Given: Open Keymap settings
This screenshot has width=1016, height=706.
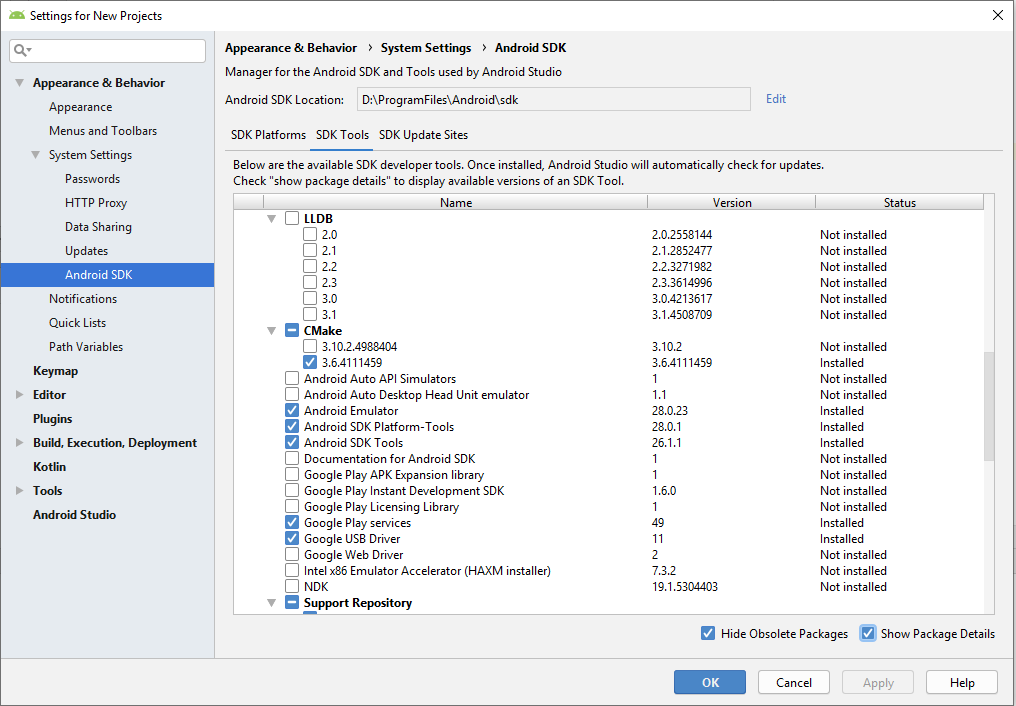Looking at the screenshot, I should point(55,370).
